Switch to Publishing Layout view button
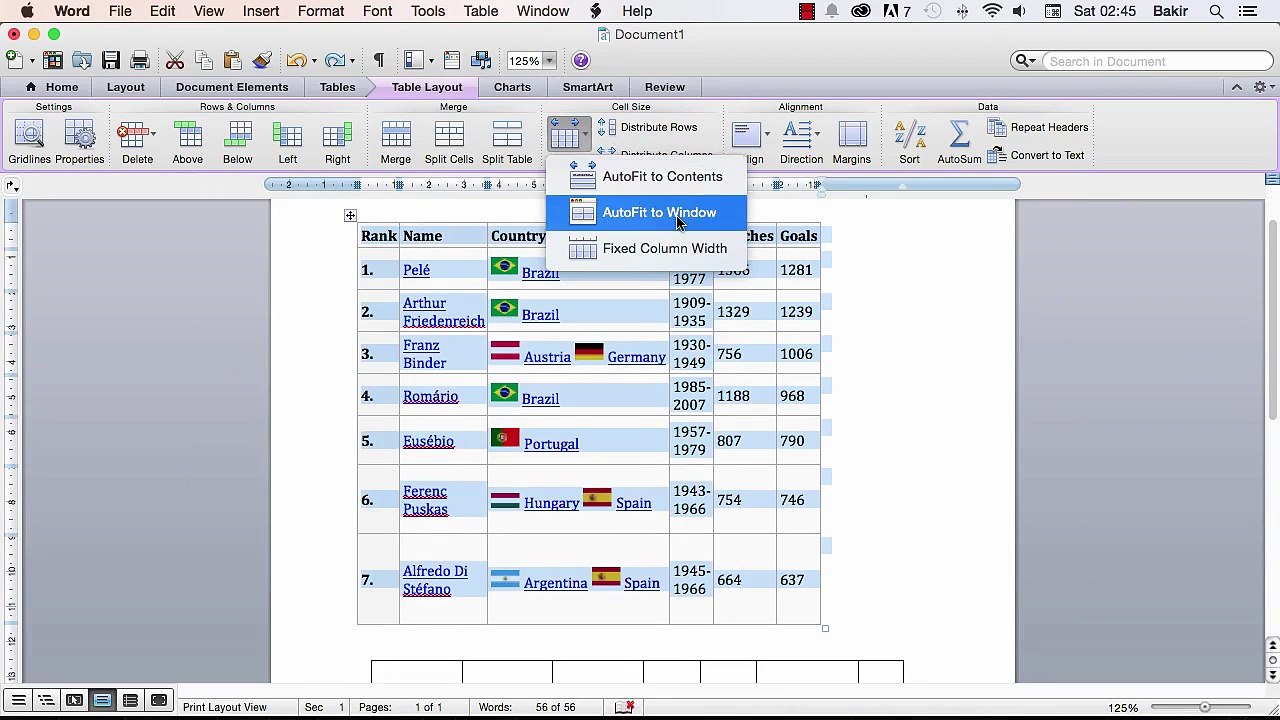This screenshot has height=720, width=1280. (74, 700)
